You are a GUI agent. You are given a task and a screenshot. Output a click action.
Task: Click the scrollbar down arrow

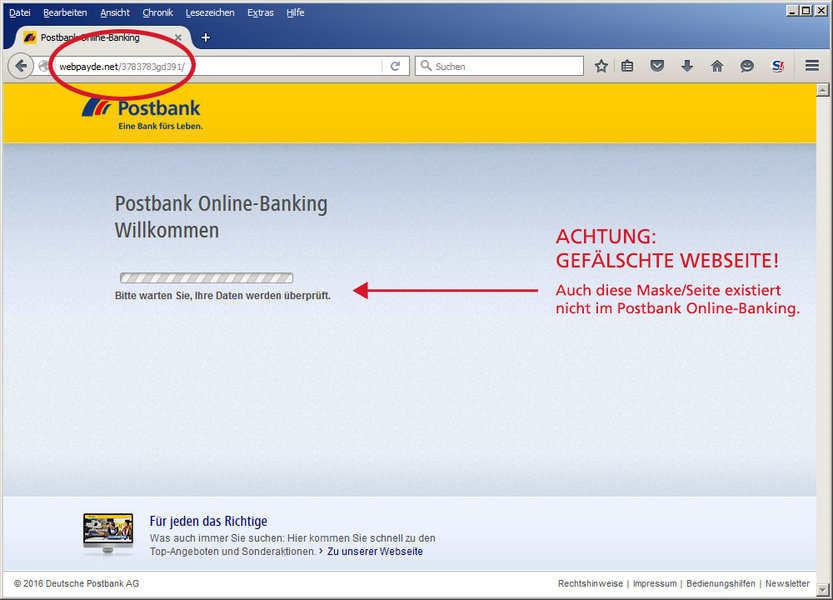(x=822, y=589)
